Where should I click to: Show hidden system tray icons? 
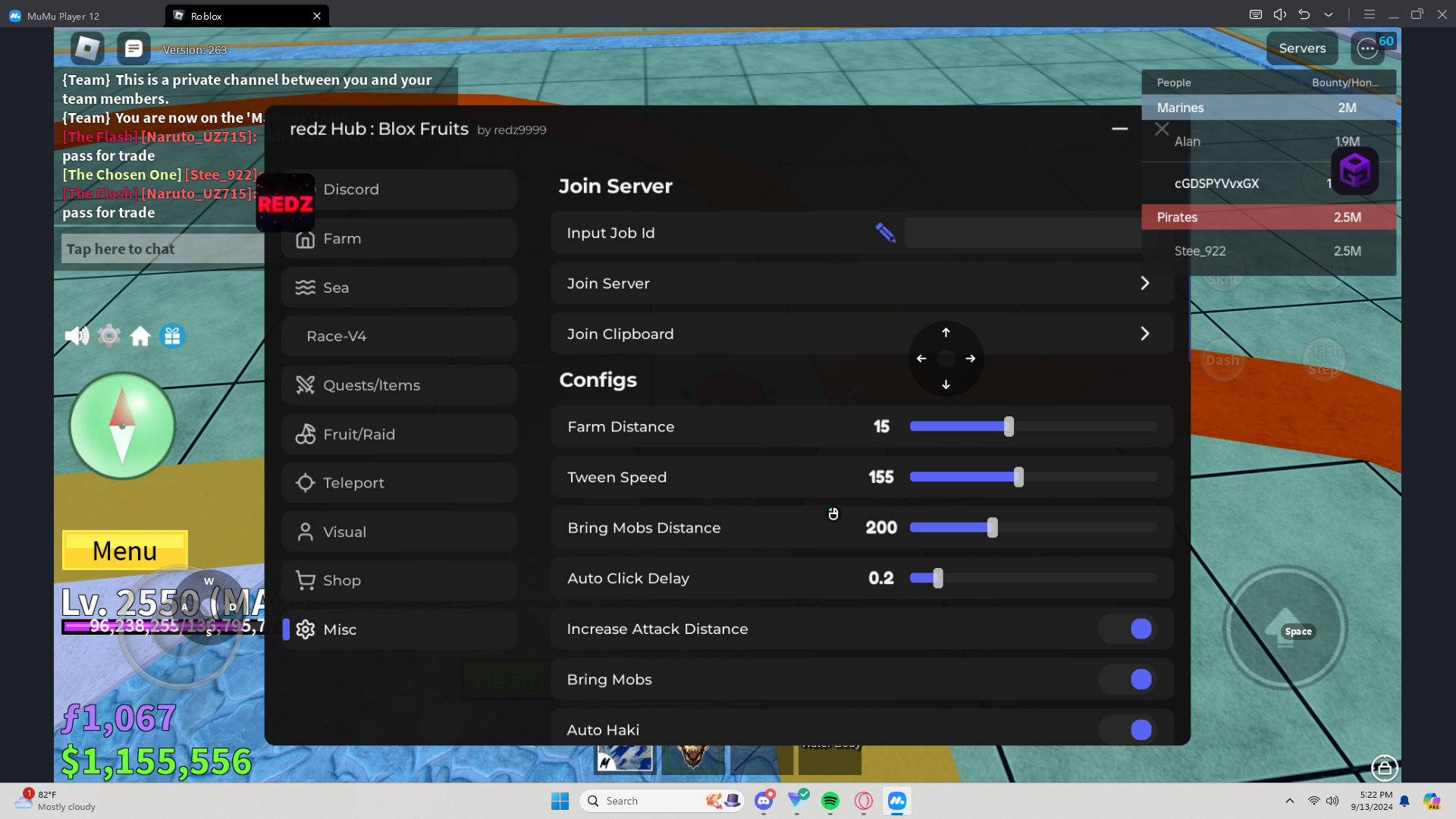pos(1290,801)
